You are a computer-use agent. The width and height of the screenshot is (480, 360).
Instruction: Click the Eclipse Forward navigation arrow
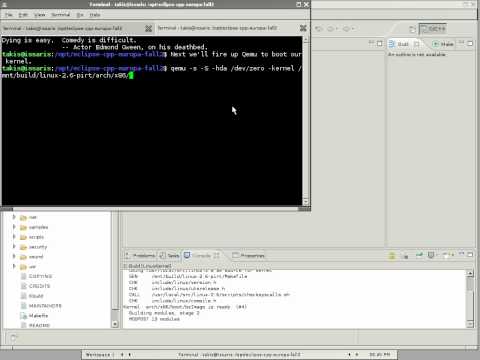pyautogui.click(x=346, y=29)
